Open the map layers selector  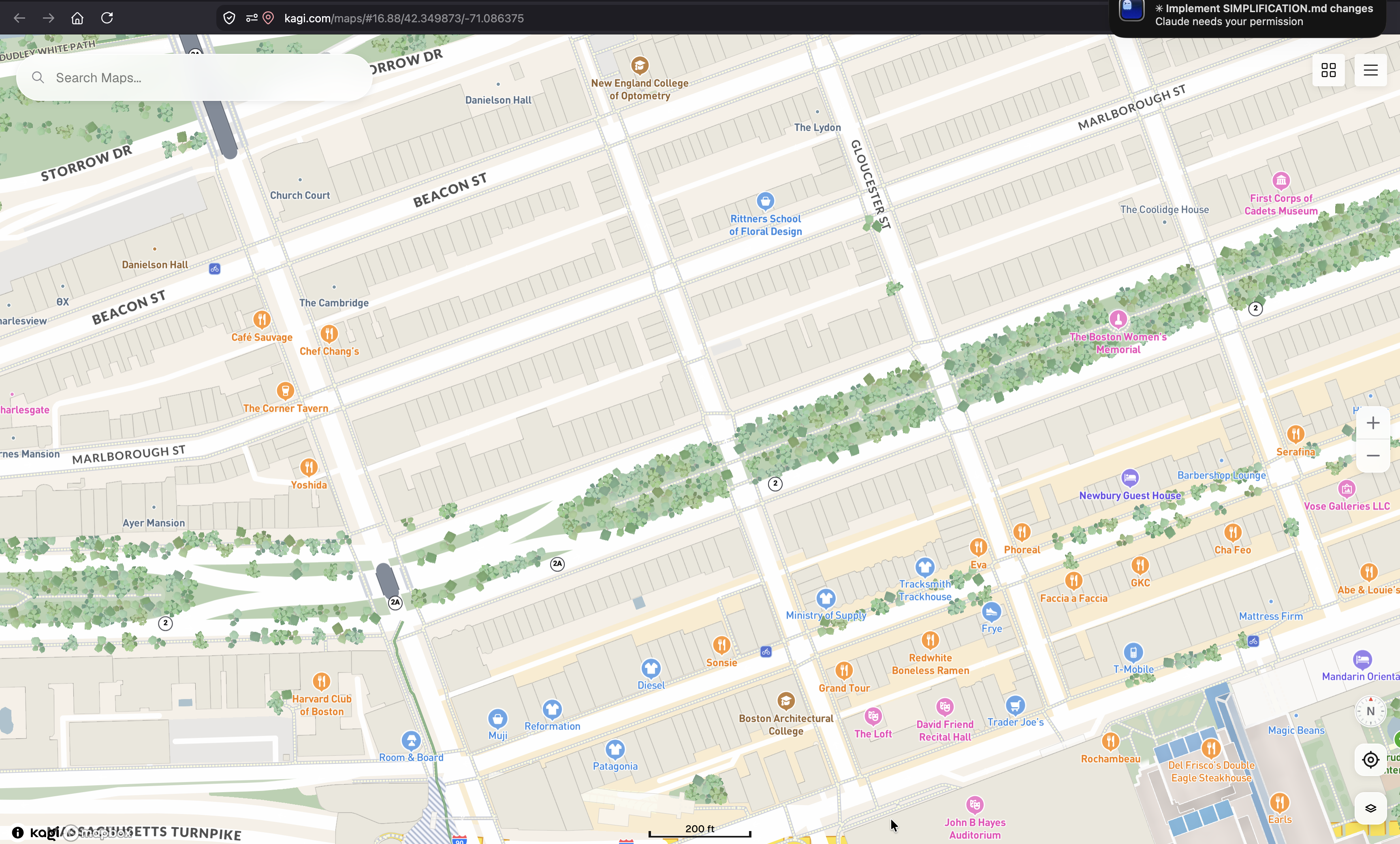1370,808
